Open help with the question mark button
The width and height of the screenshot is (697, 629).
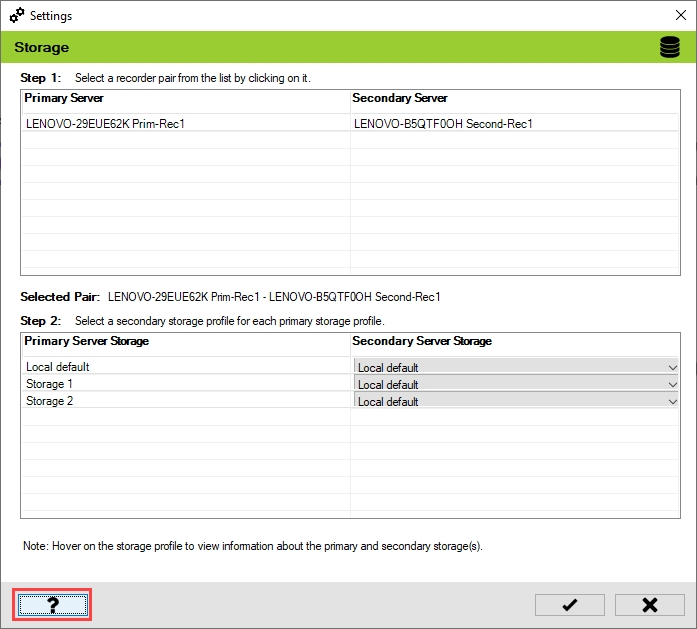(x=53, y=605)
